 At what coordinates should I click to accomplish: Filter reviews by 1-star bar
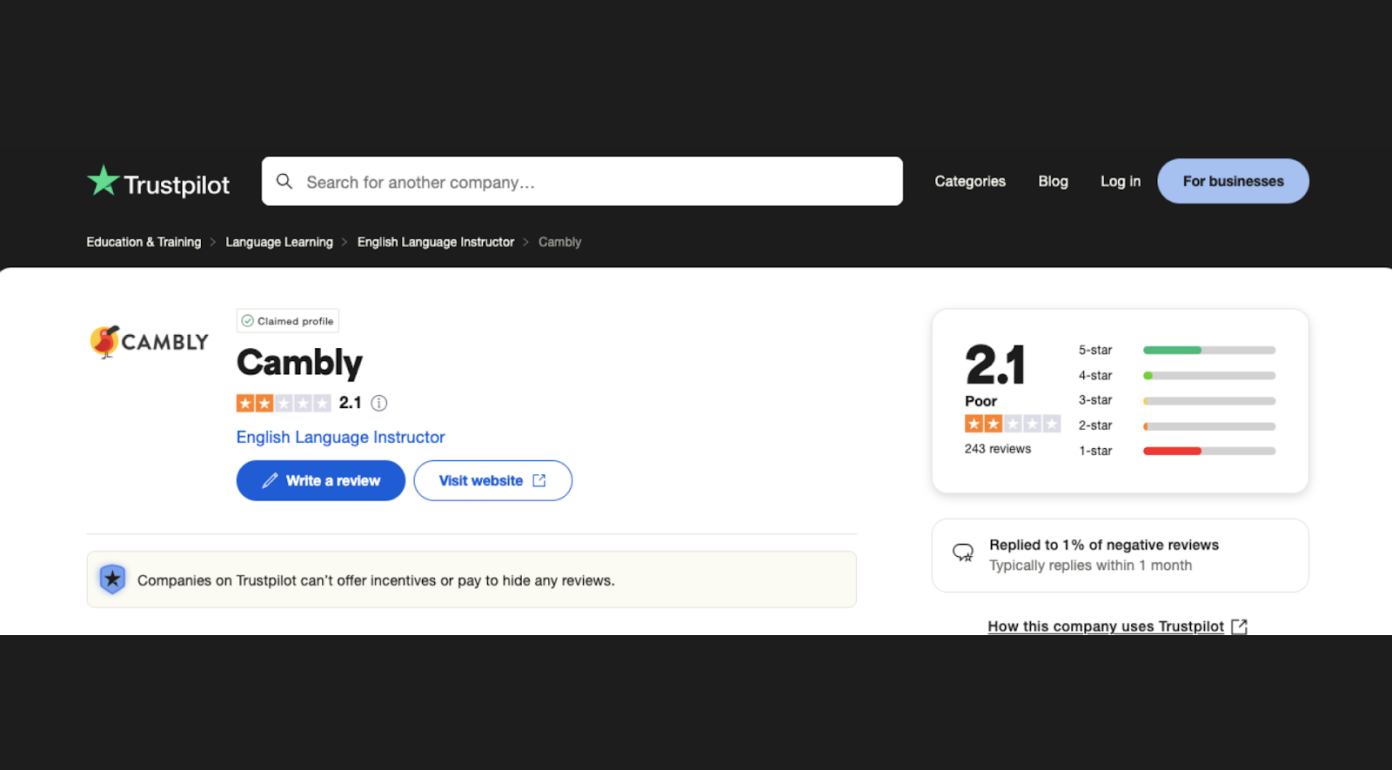pyautogui.click(x=1209, y=451)
